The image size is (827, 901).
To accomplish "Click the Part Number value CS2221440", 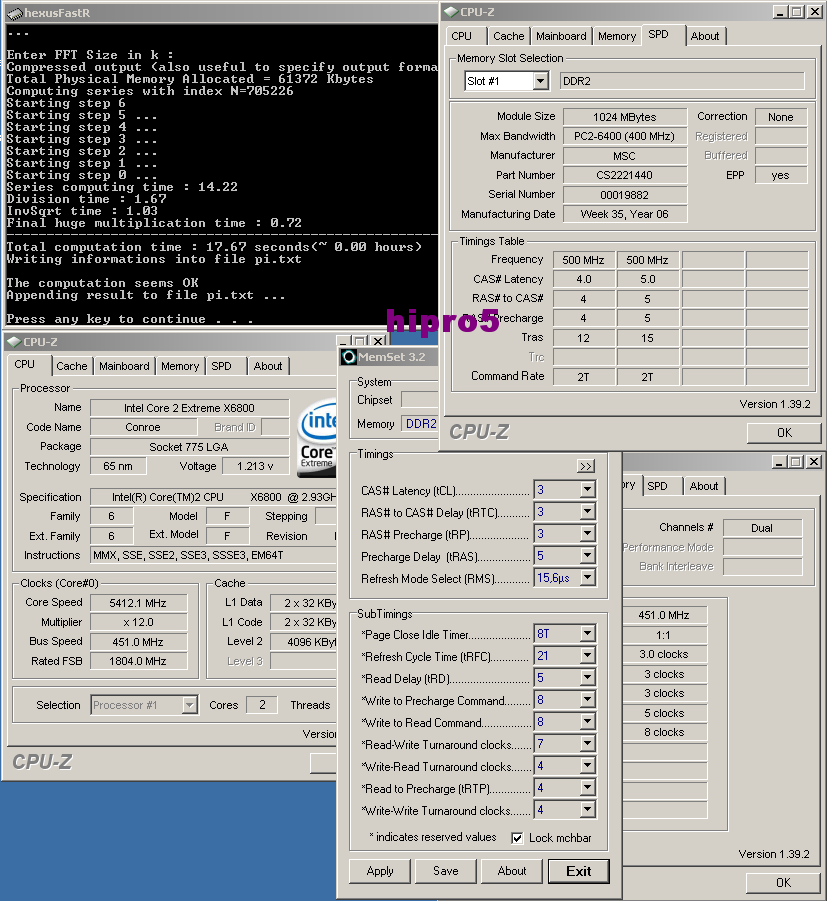I will coord(625,175).
